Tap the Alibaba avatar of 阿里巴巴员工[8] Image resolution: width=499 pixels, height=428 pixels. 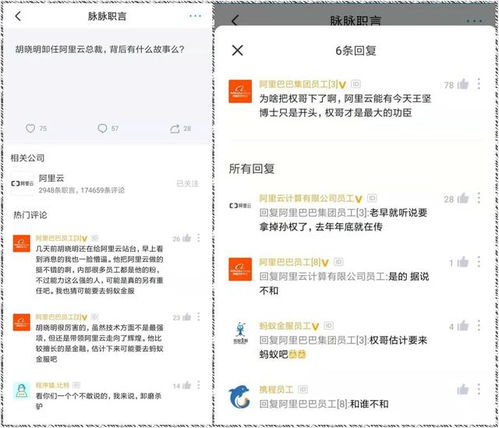[x=240, y=269]
